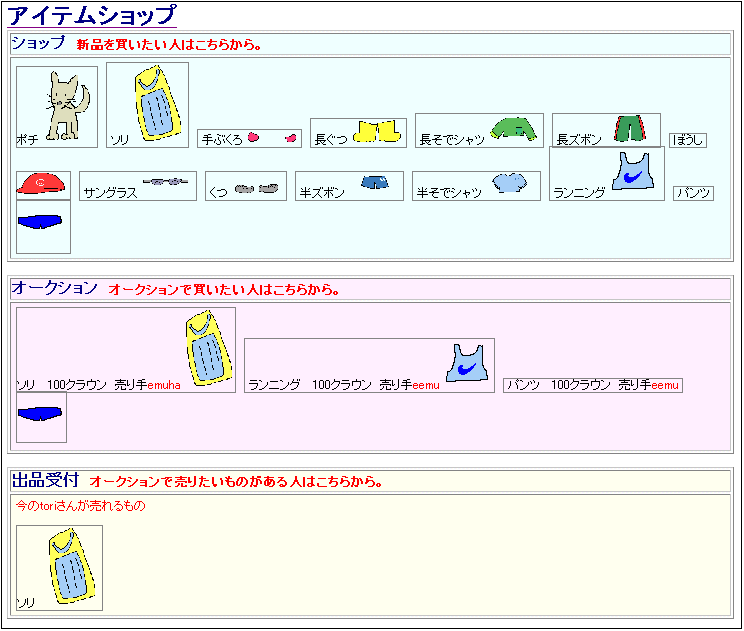Click the ショップ section heading
This screenshot has width=744, height=631.
click(38, 43)
